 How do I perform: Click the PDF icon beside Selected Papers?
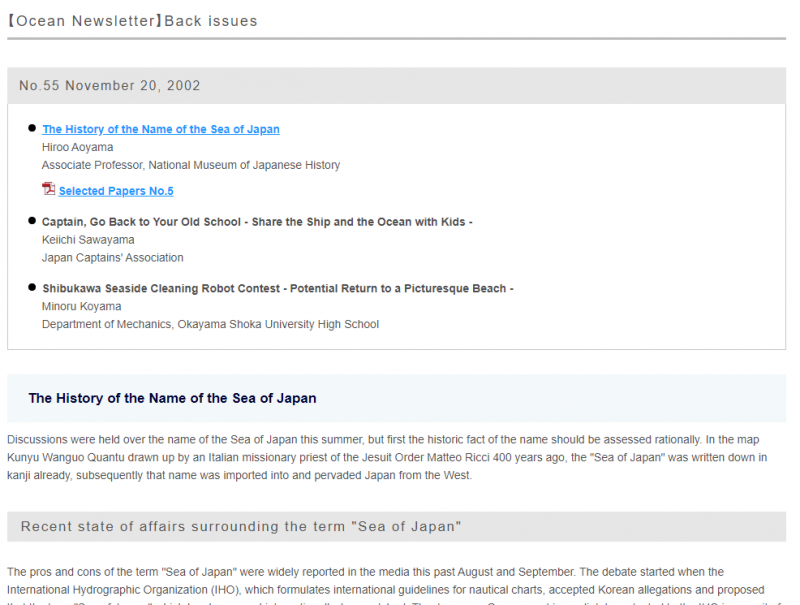click(x=48, y=190)
